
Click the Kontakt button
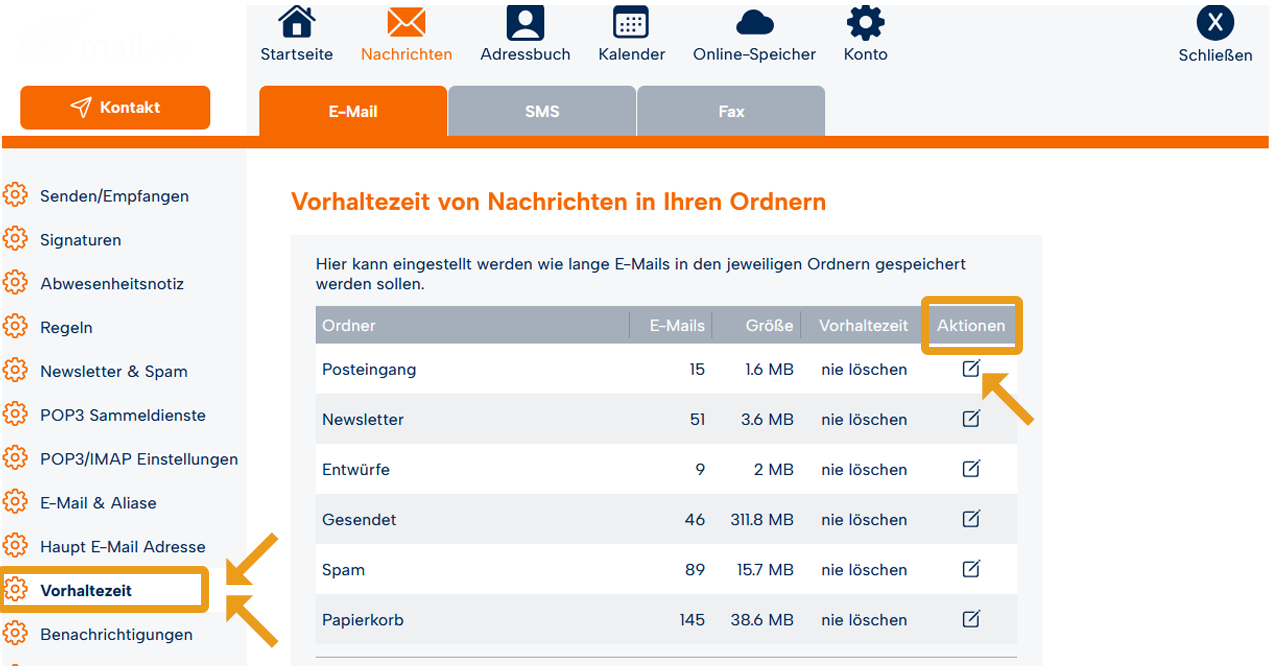pyautogui.click(x=115, y=107)
